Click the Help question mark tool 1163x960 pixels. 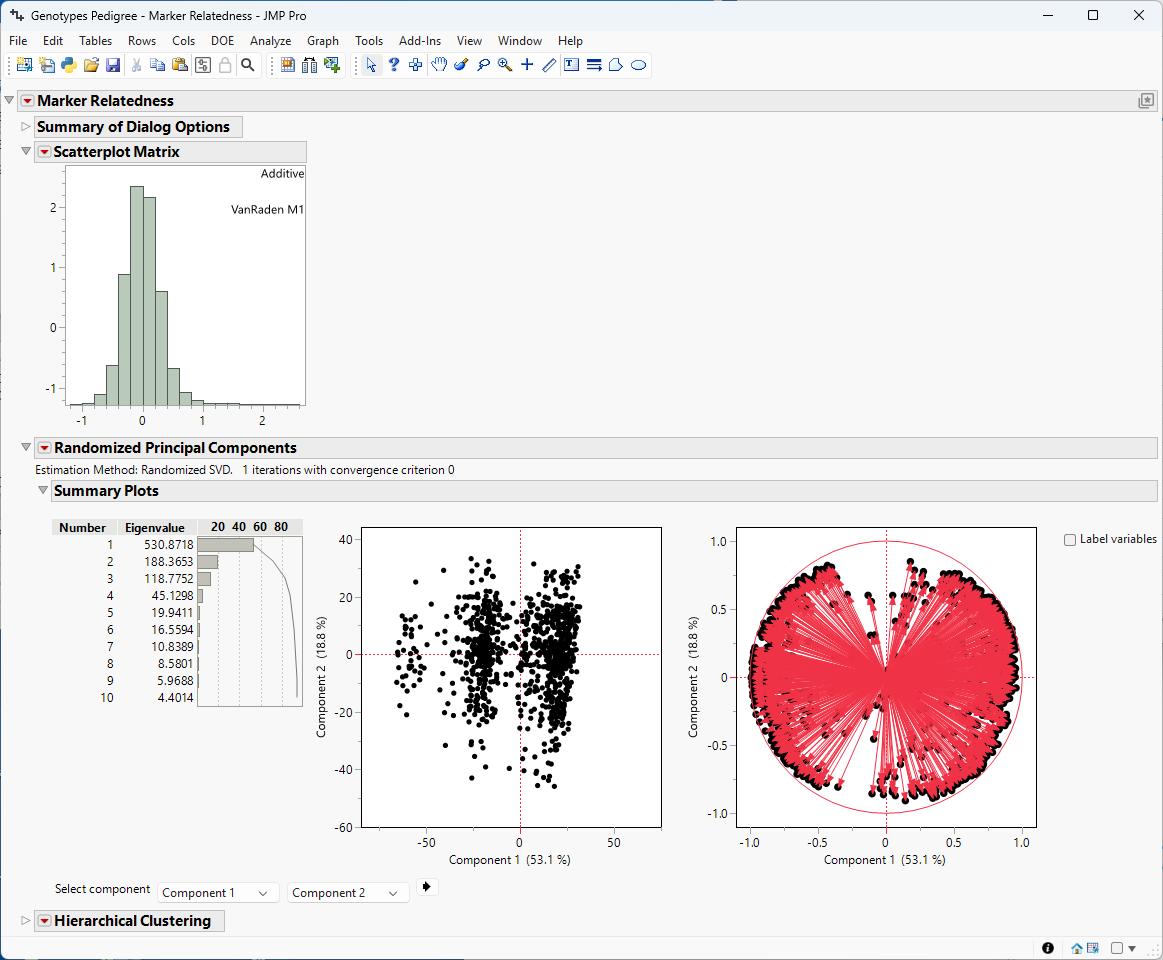(394, 65)
